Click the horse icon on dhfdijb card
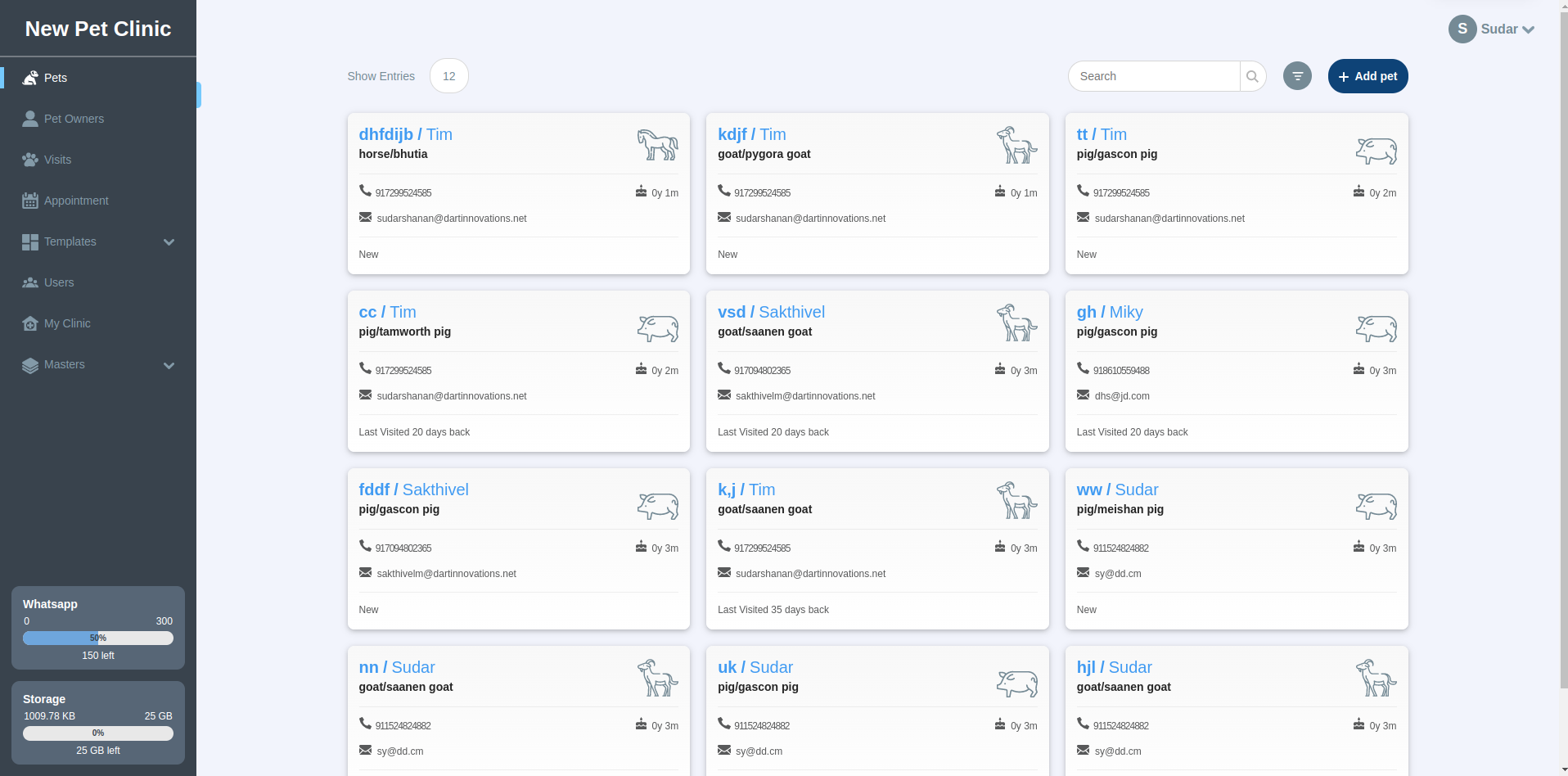1568x776 pixels. pyautogui.click(x=657, y=145)
